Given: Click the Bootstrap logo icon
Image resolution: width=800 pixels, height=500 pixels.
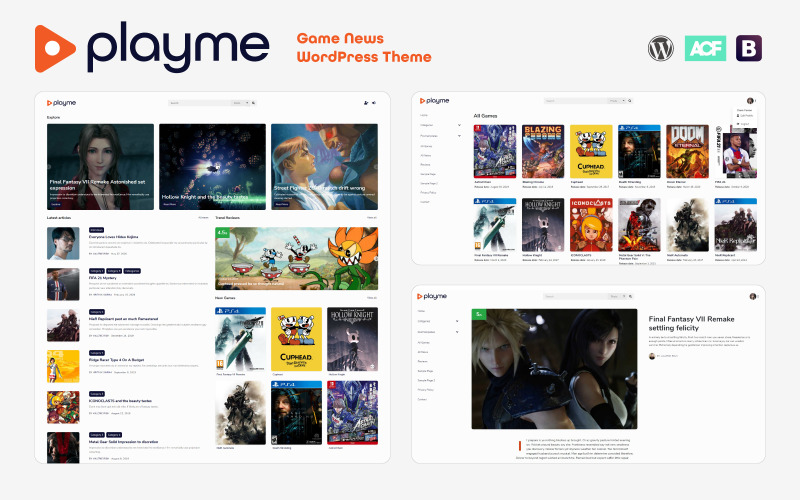Looking at the screenshot, I should 750,48.
